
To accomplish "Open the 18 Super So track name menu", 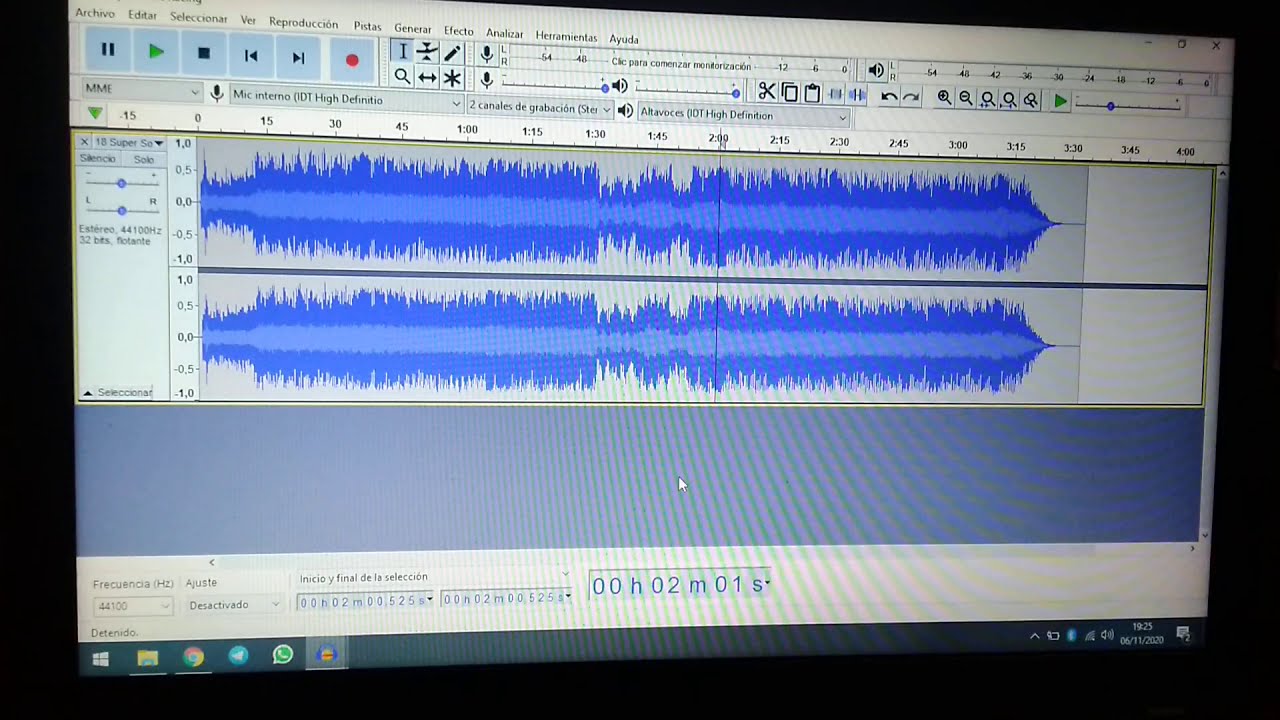I will tap(128, 143).
